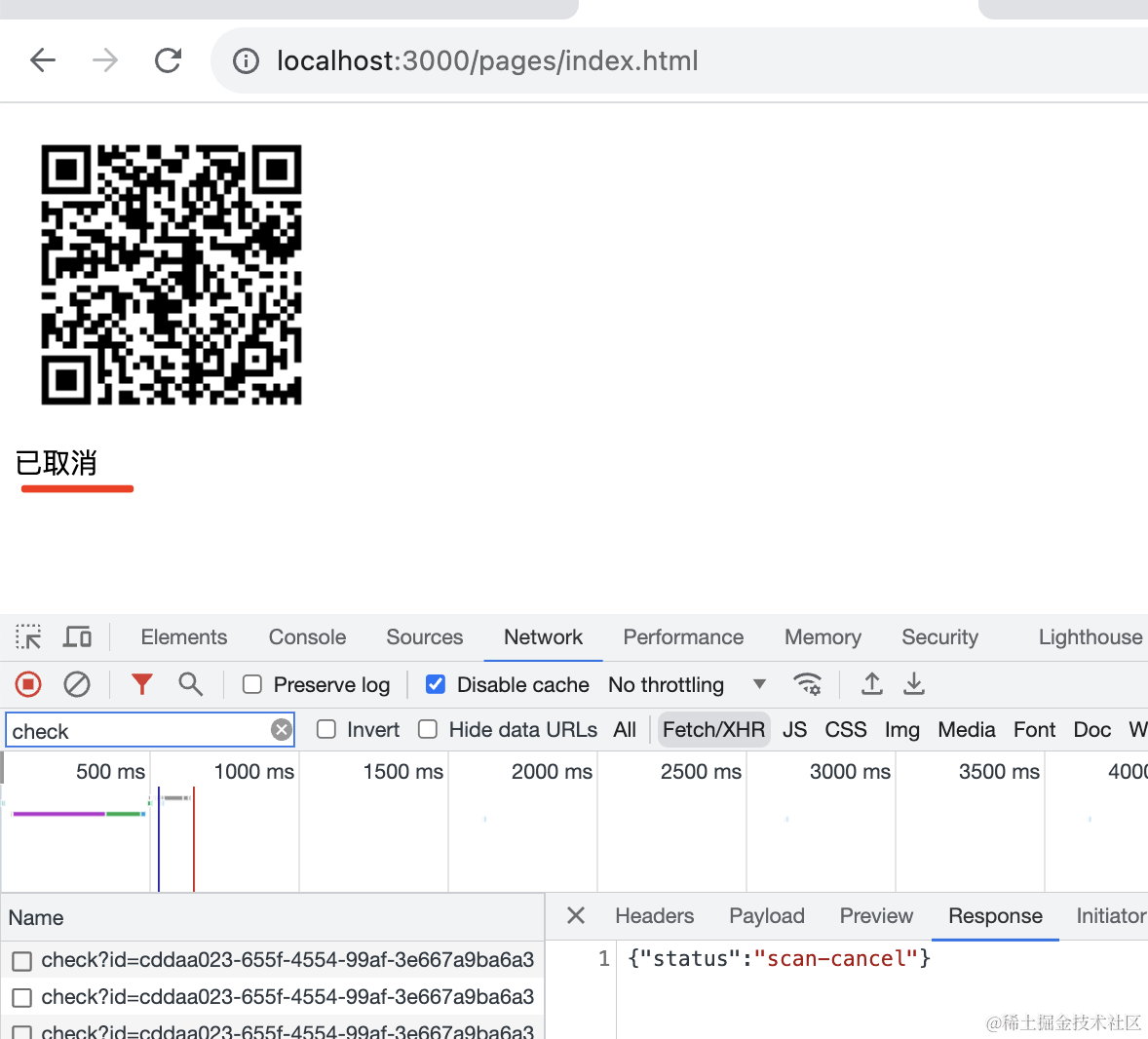Open network conditions wifi icon
Screen dimensions: 1148x1039
807,685
